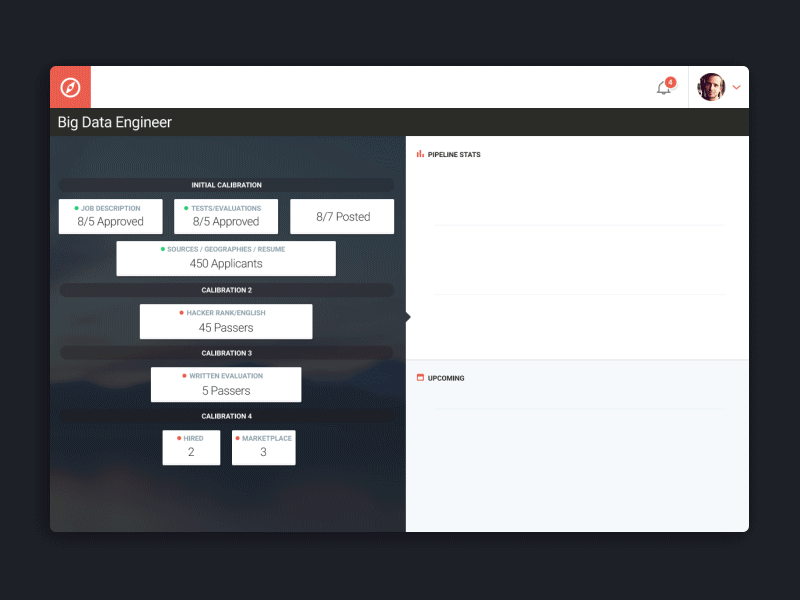Click the Calibration 3 header bar
Viewport: 800px width, 600px height.
point(227,353)
